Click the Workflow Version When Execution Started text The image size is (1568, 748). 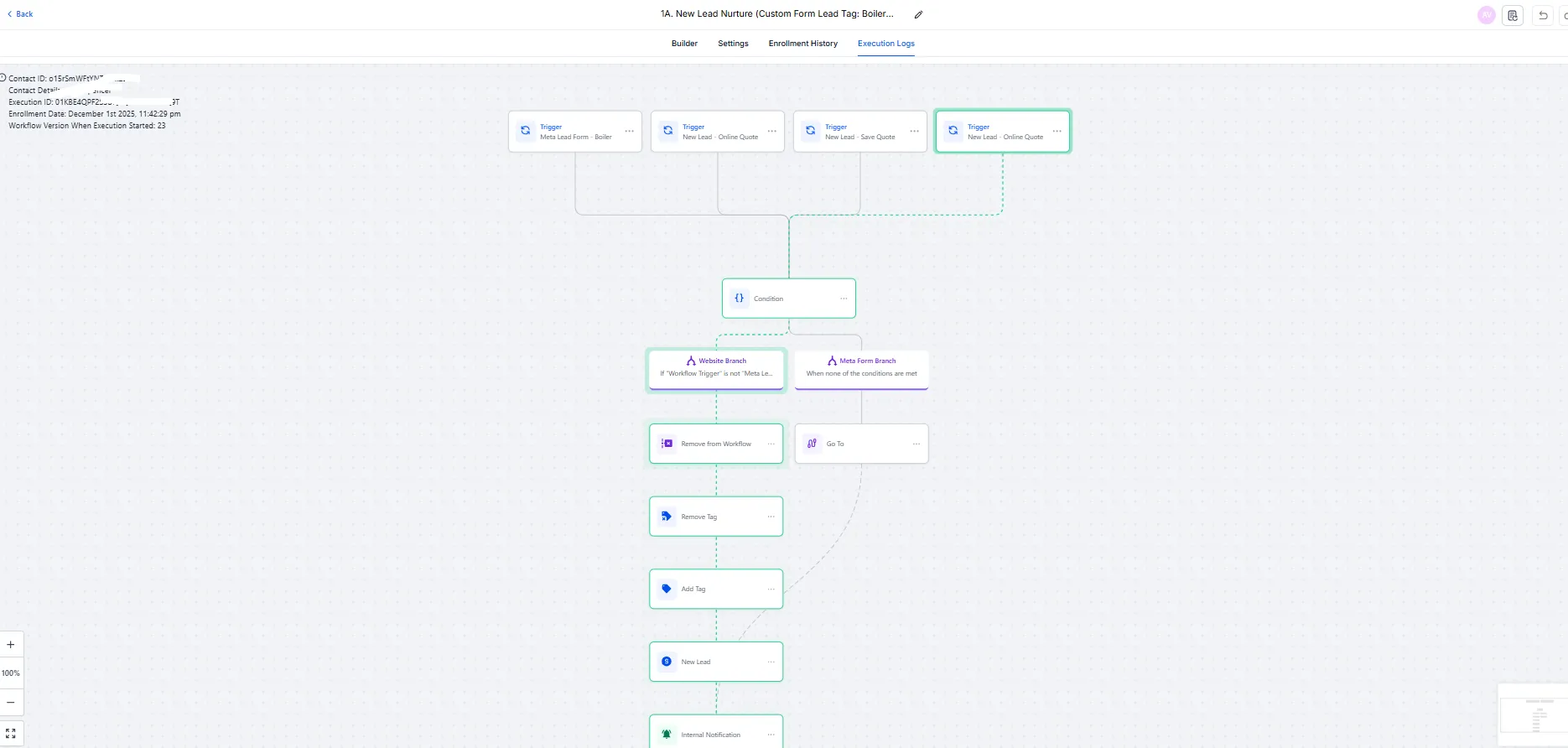(x=87, y=126)
